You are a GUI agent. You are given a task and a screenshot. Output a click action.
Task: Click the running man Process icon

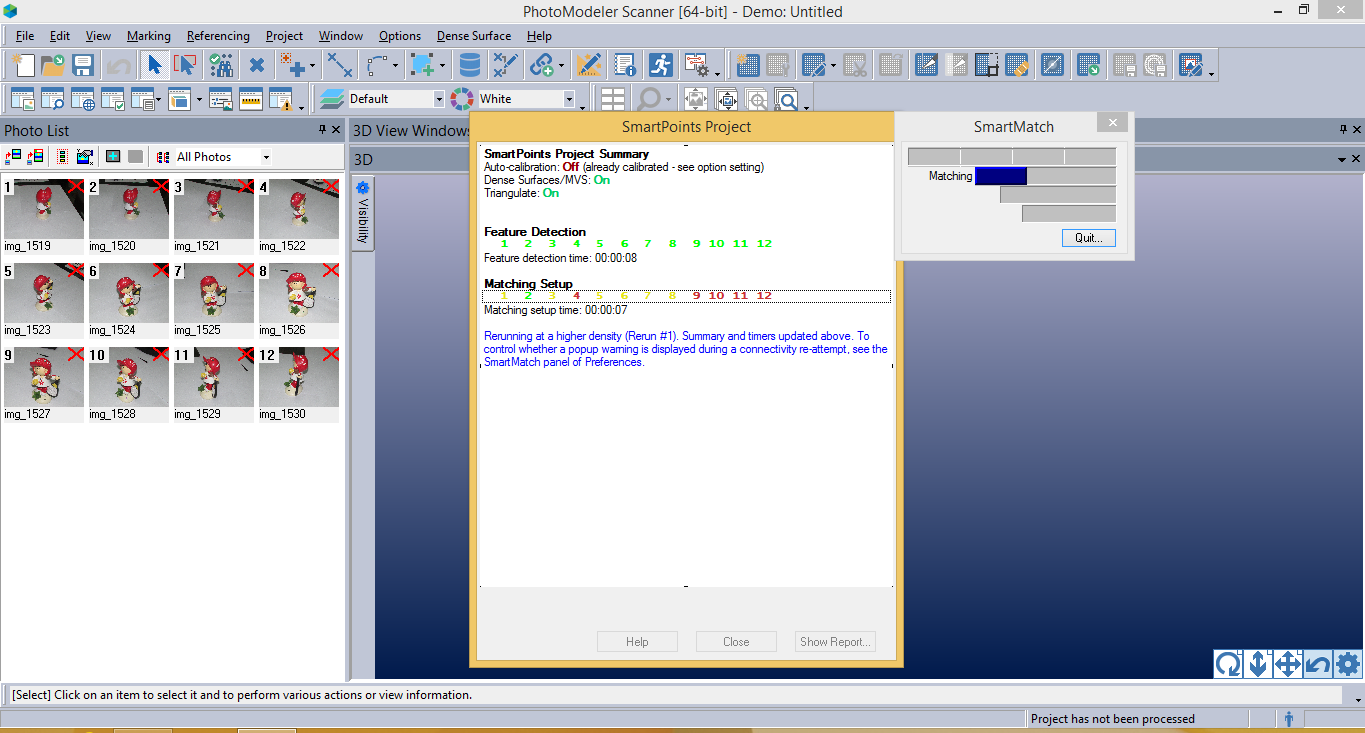660,66
